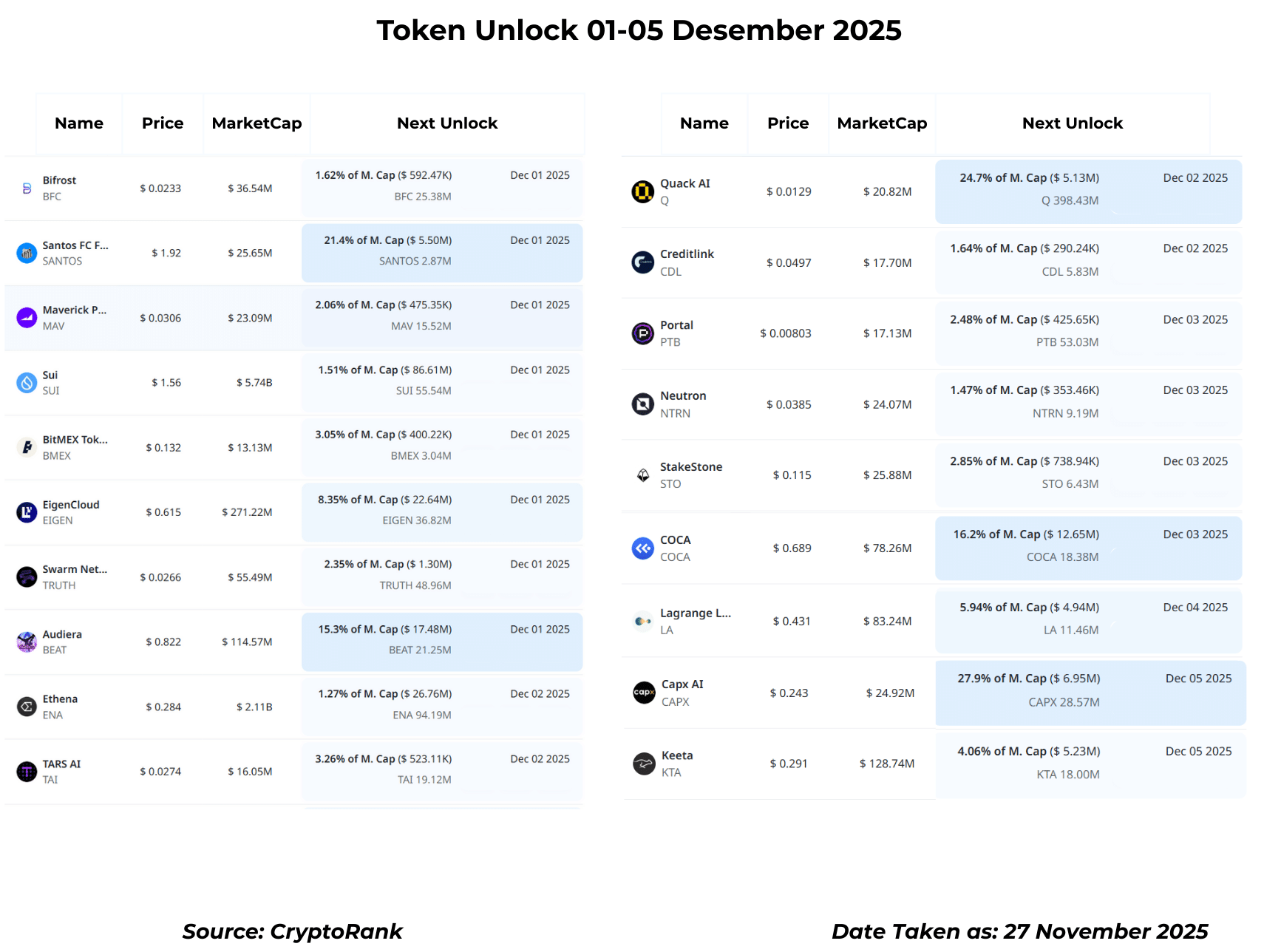Viewport: 1264px width, 952px height.
Task: Click the Lagrange token name
Action: coord(696,613)
